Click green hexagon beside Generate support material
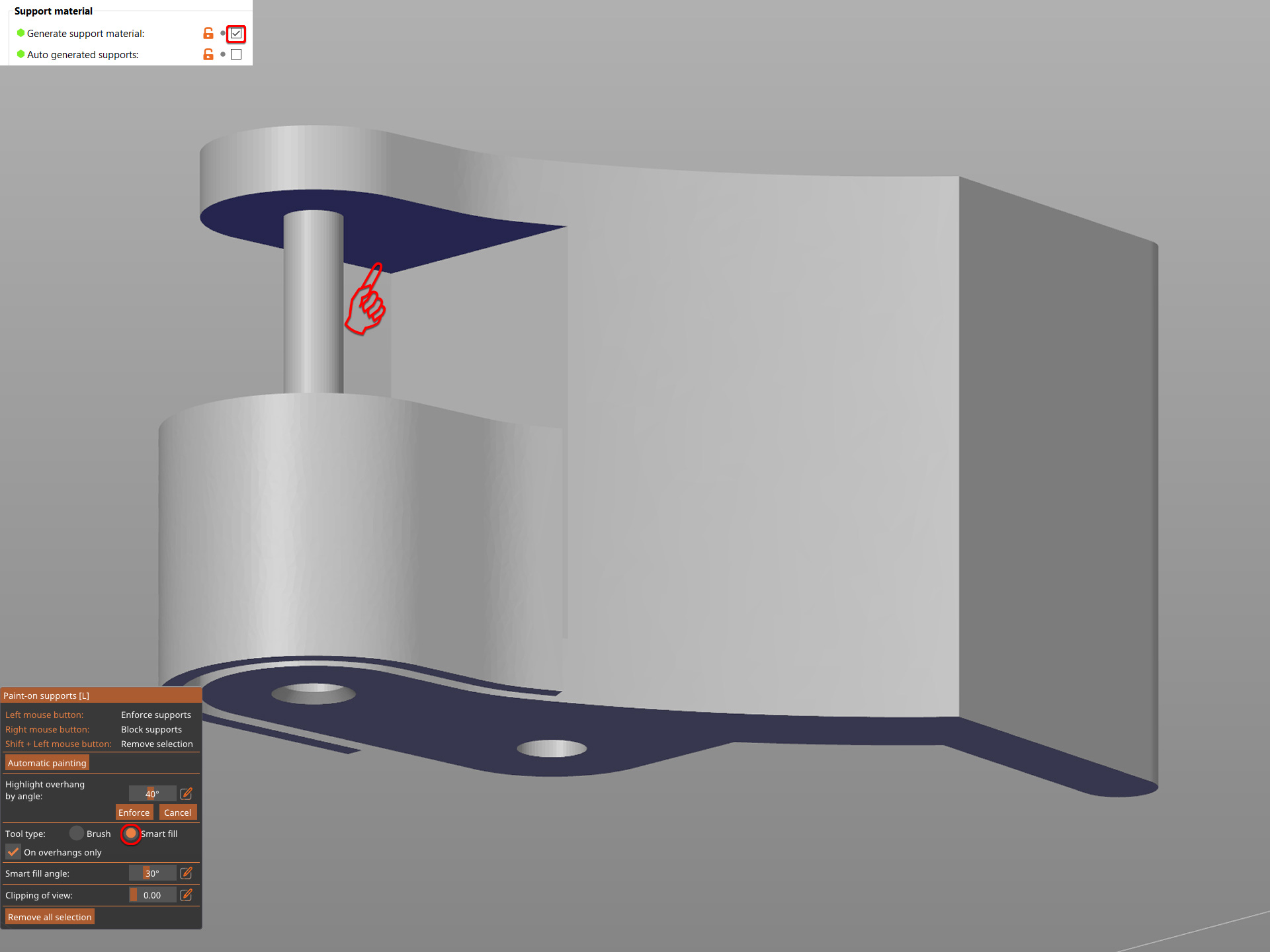 click(21, 33)
